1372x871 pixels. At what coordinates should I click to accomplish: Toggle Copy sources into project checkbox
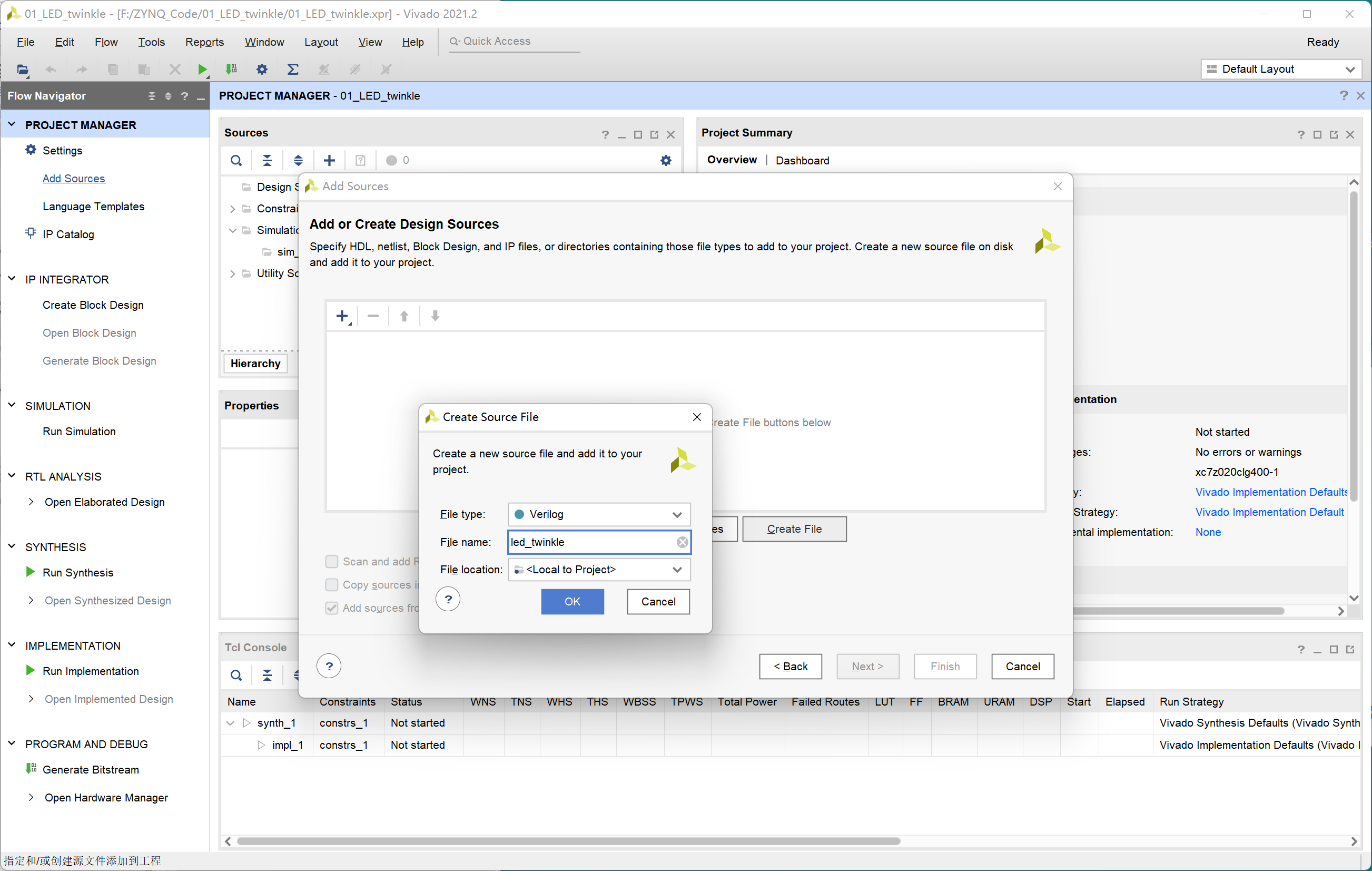(x=331, y=585)
